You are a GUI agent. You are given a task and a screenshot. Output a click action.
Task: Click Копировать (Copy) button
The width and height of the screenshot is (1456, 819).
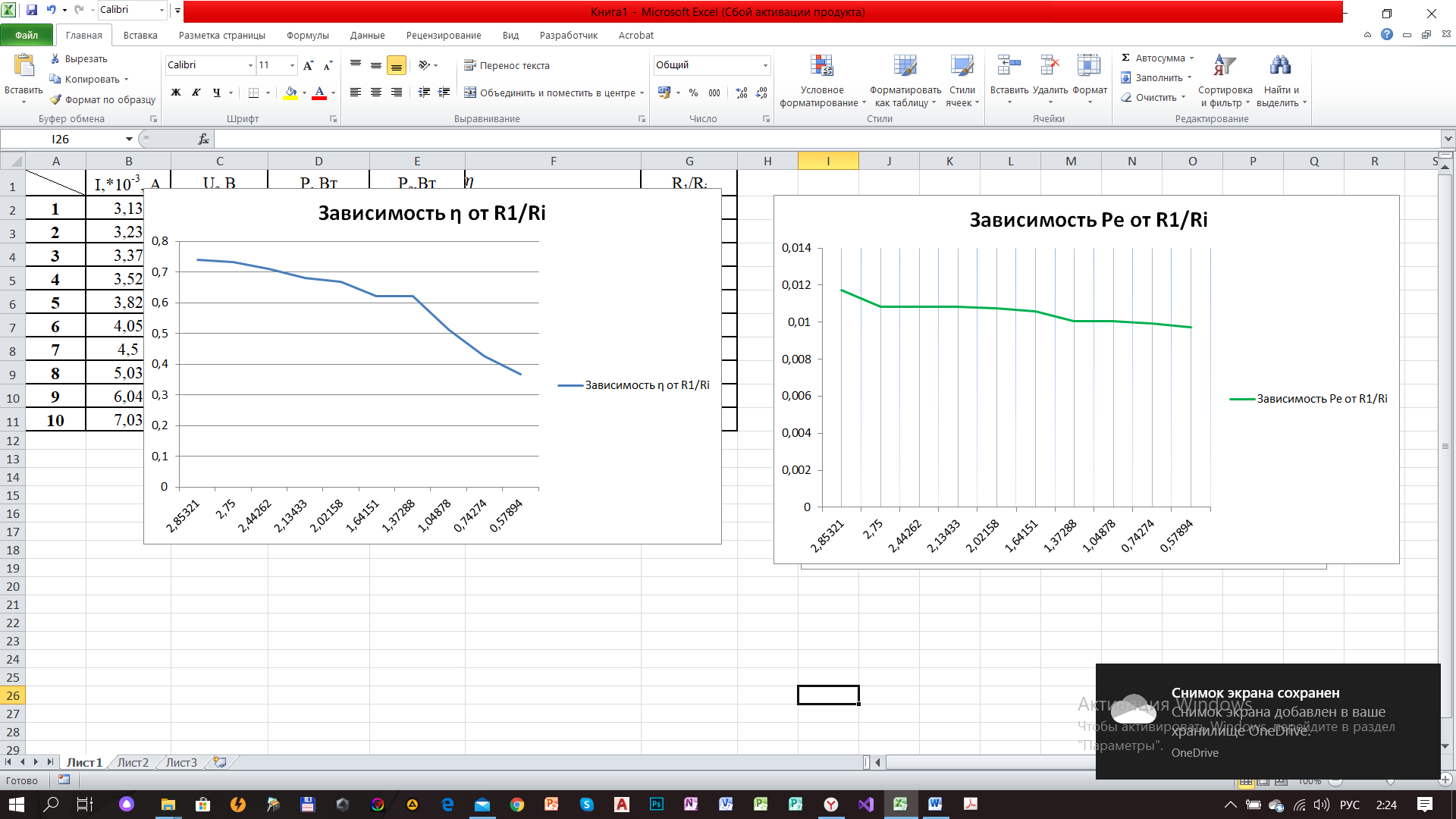[86, 79]
